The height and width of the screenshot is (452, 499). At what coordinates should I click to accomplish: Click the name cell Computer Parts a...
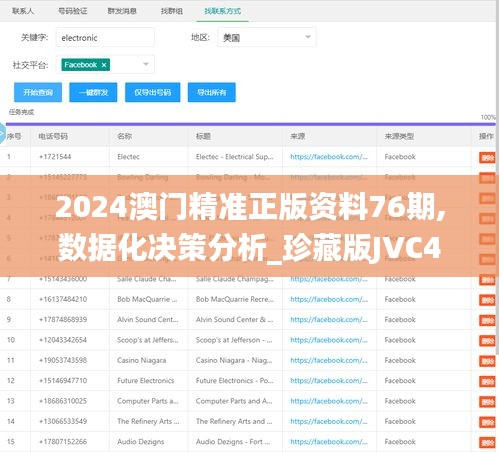(x=148, y=401)
